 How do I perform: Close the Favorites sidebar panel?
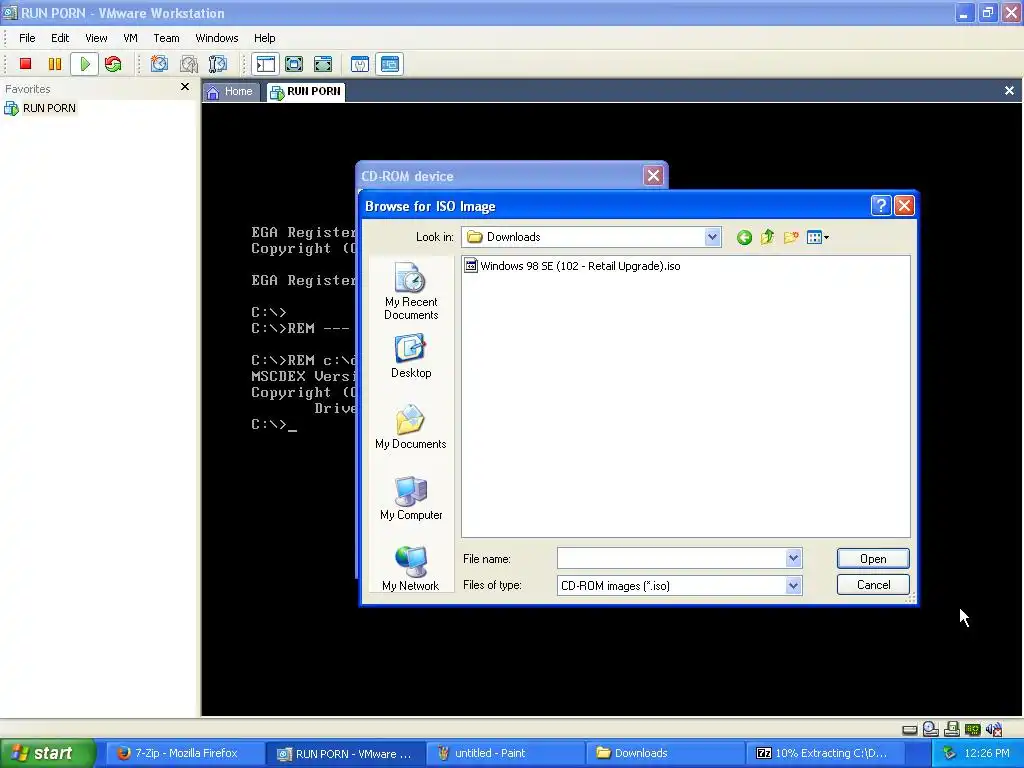(185, 87)
